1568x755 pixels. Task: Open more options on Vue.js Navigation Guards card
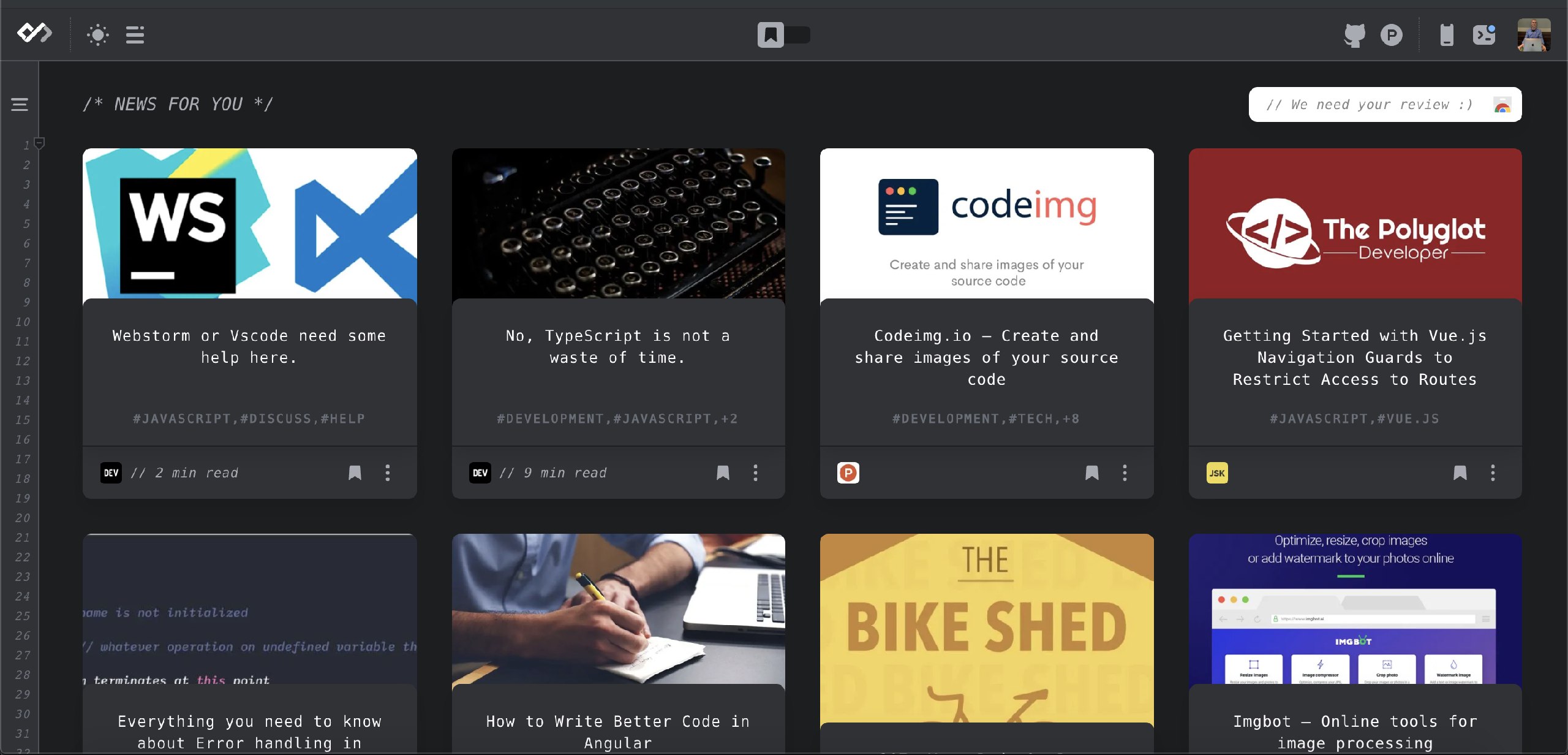[x=1493, y=472]
